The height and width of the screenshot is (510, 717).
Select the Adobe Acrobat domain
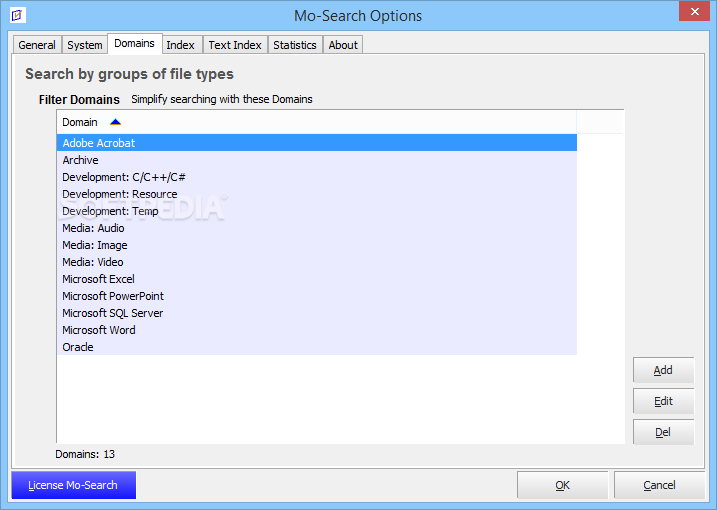316,143
